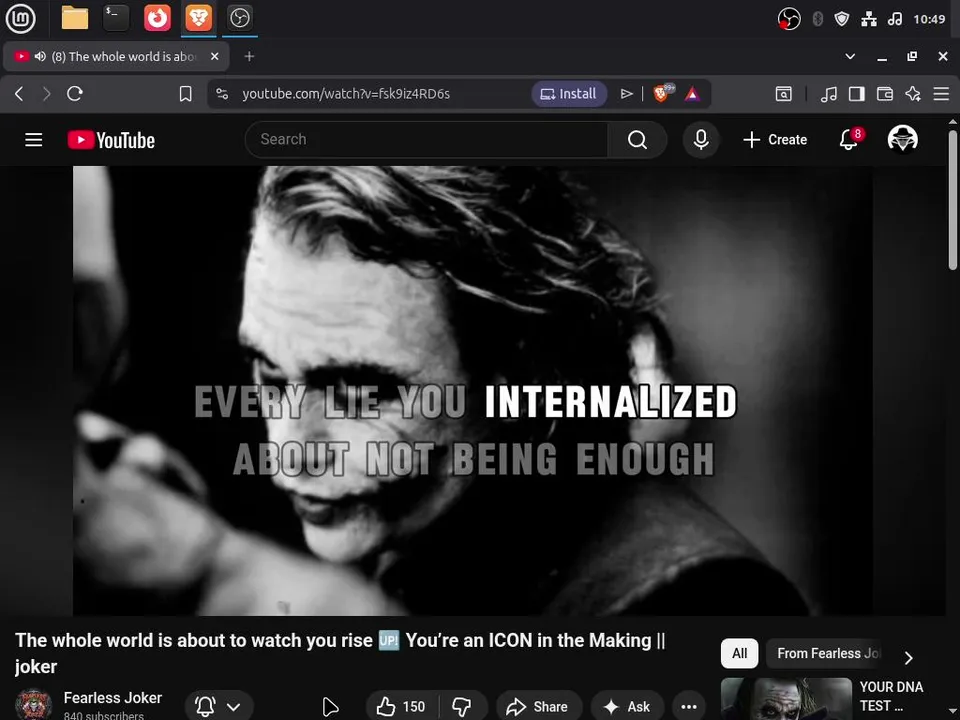Click the OBS recording tray icon
This screenshot has width=960, height=720.
coord(789,19)
